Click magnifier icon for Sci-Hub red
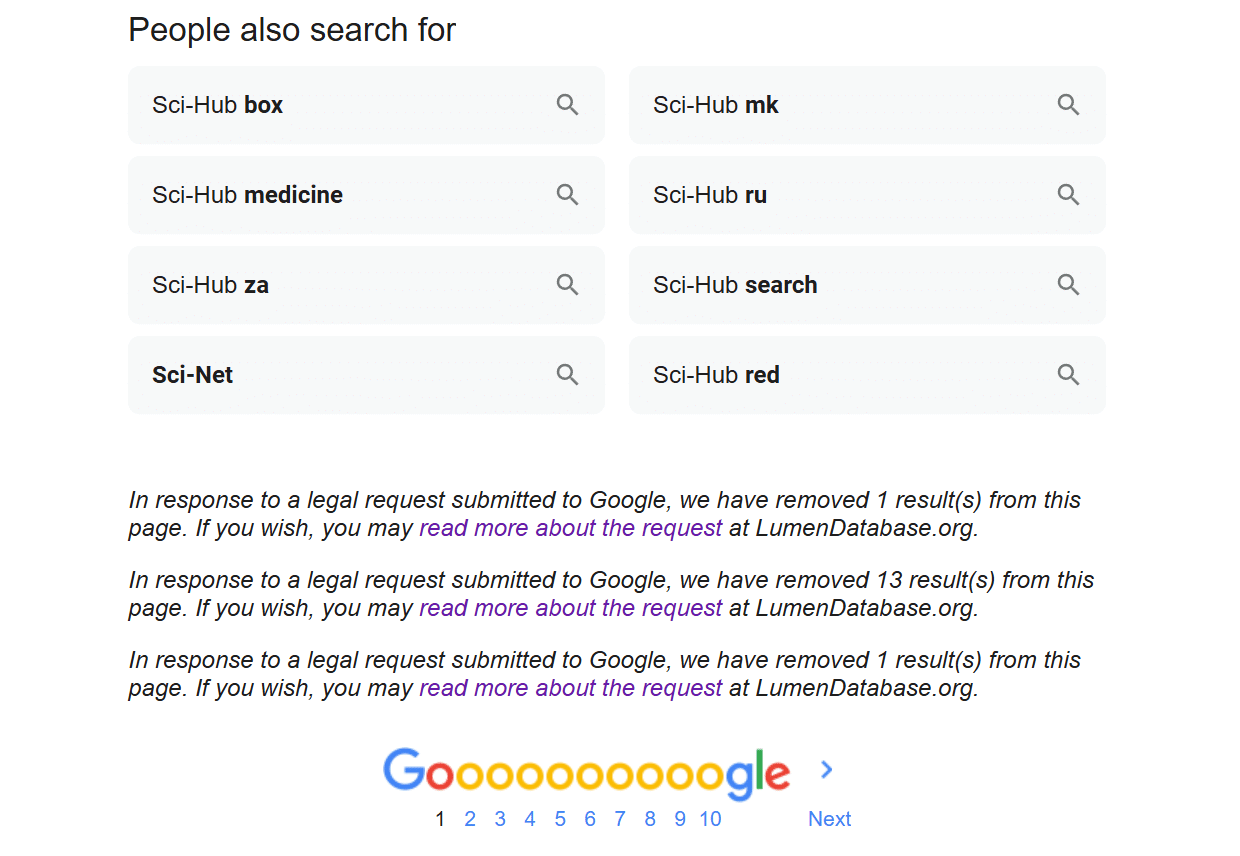 point(1069,375)
